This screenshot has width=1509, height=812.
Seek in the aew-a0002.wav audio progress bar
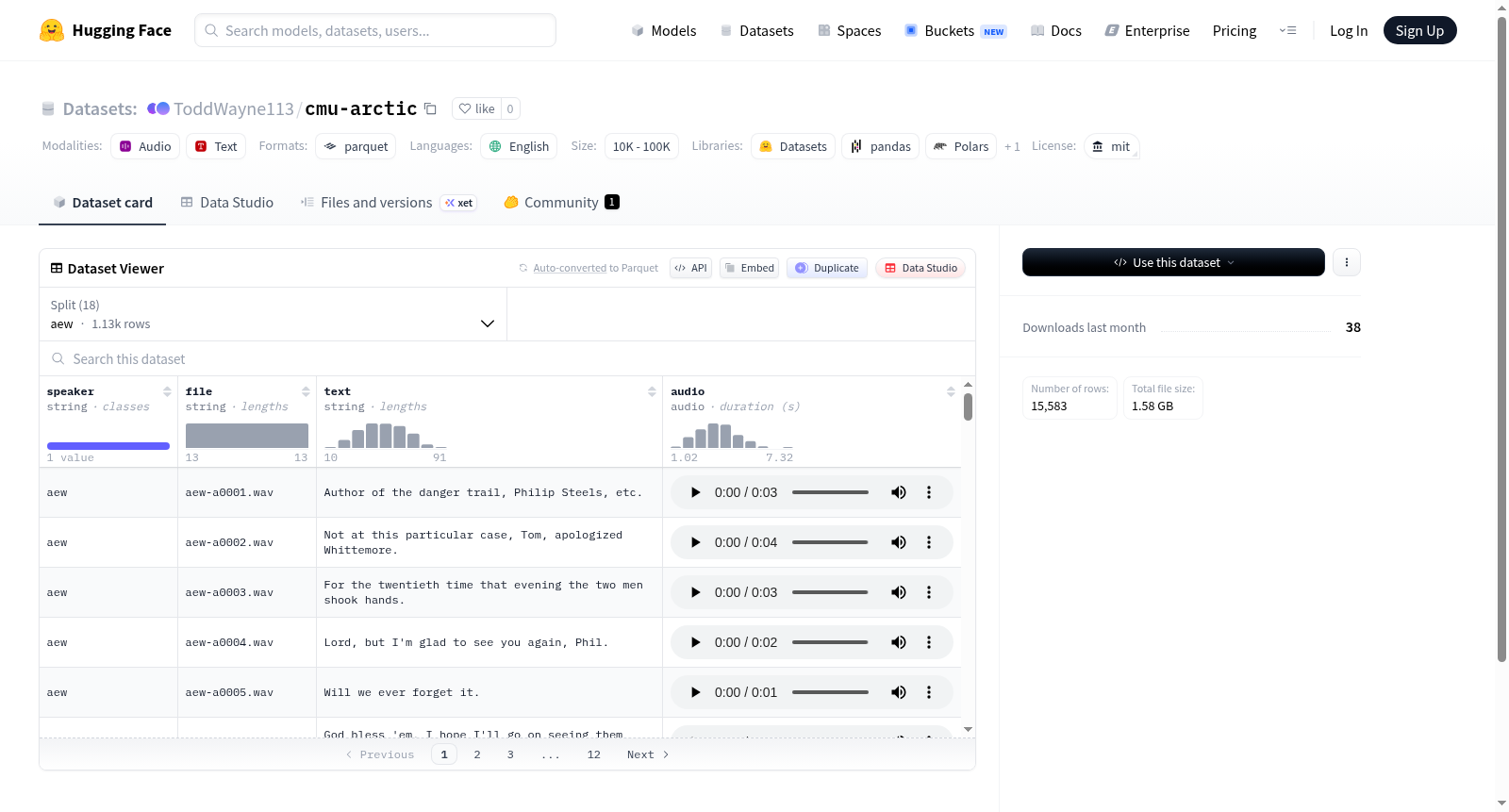[830, 542]
